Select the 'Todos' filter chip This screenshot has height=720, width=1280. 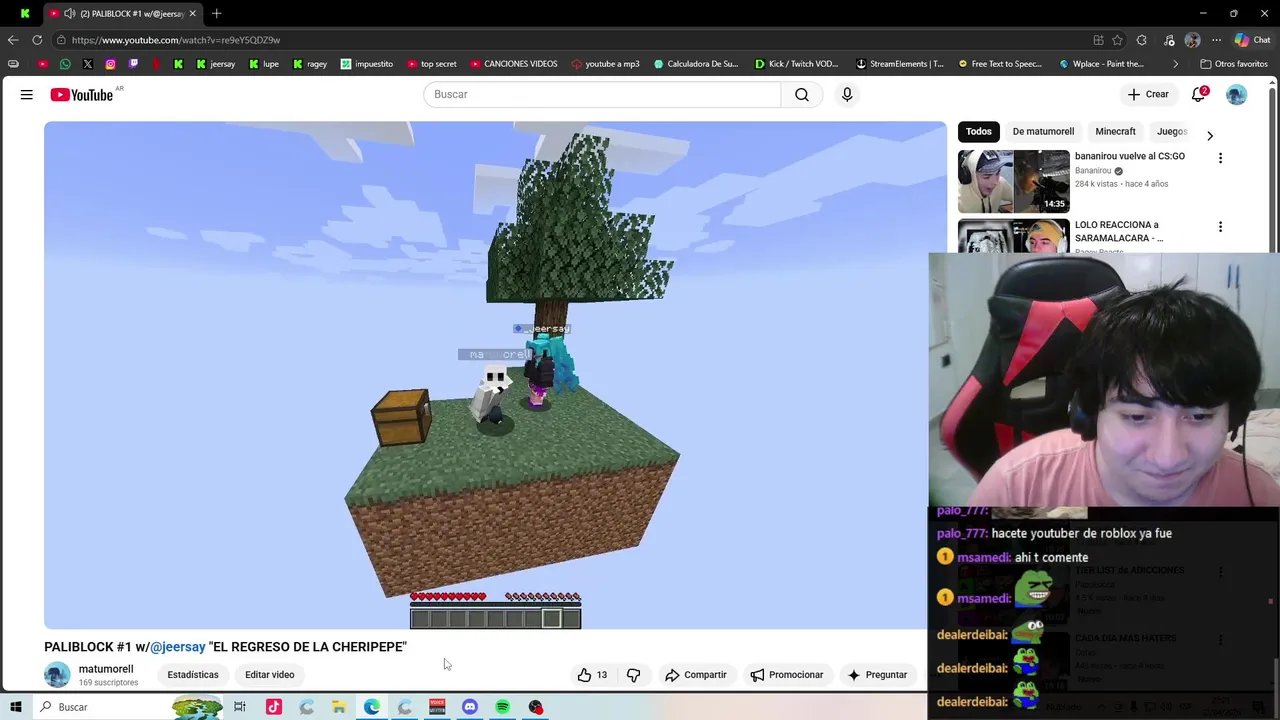(x=979, y=131)
